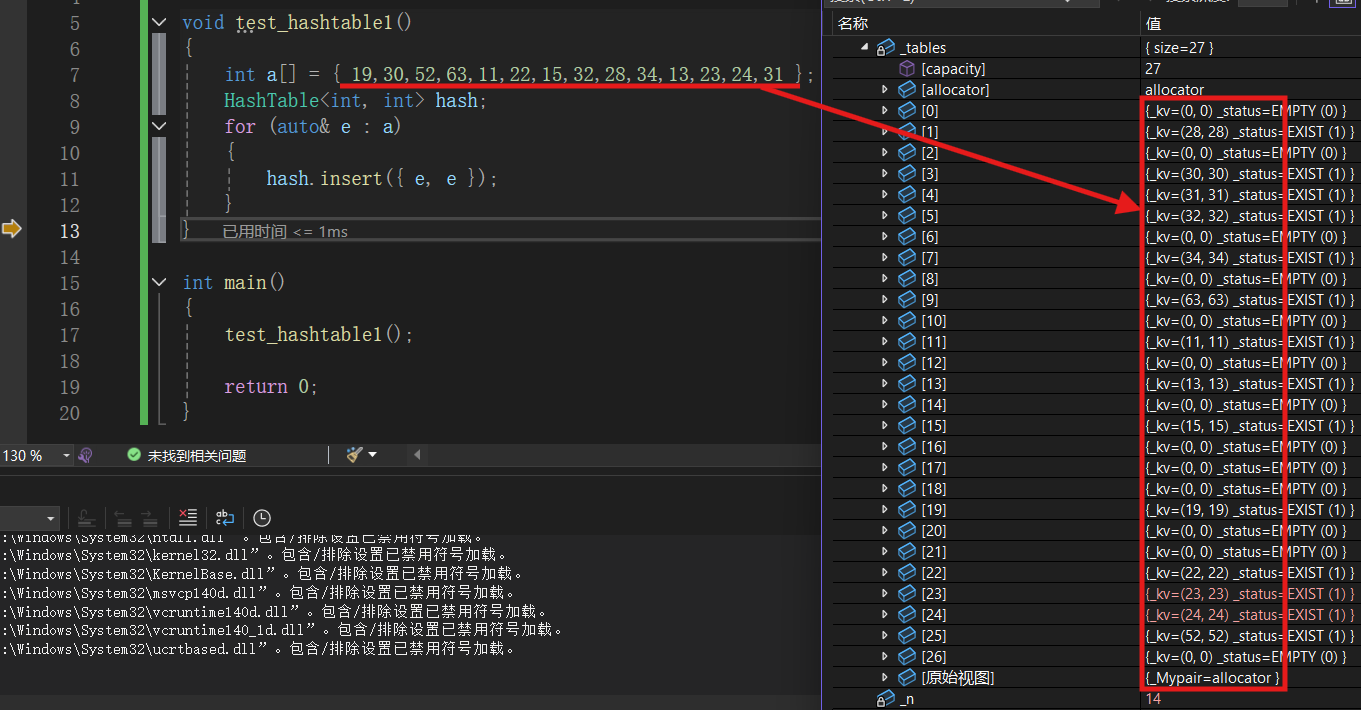Click the blue field icon of row [9]
Screen dimensions: 1361x710
[x=907, y=300]
